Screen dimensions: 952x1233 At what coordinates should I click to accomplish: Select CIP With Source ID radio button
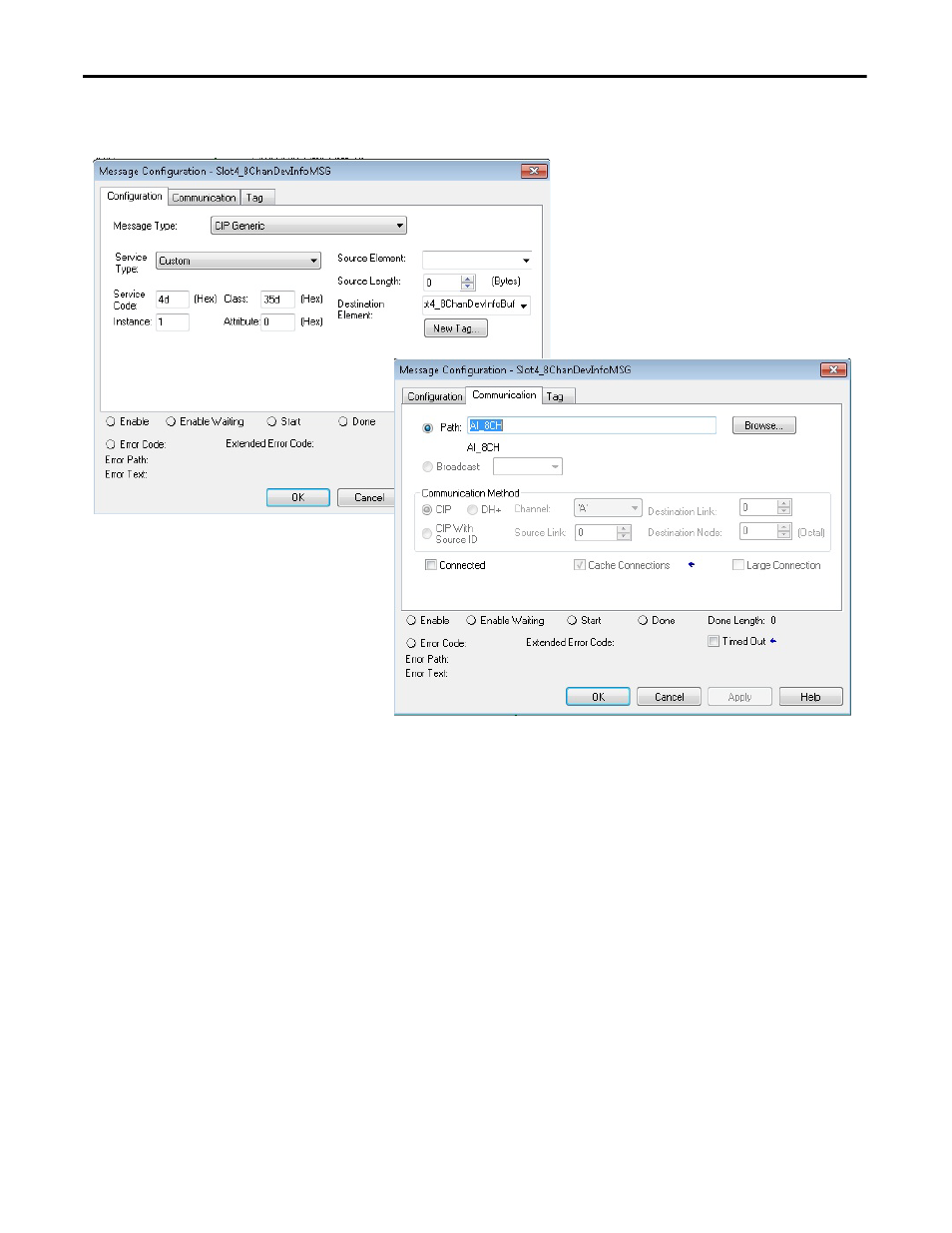pos(427,533)
